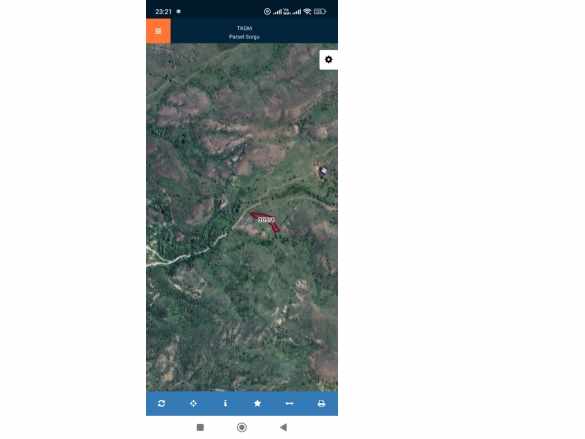Center map with the locate crosshair icon

193,404
